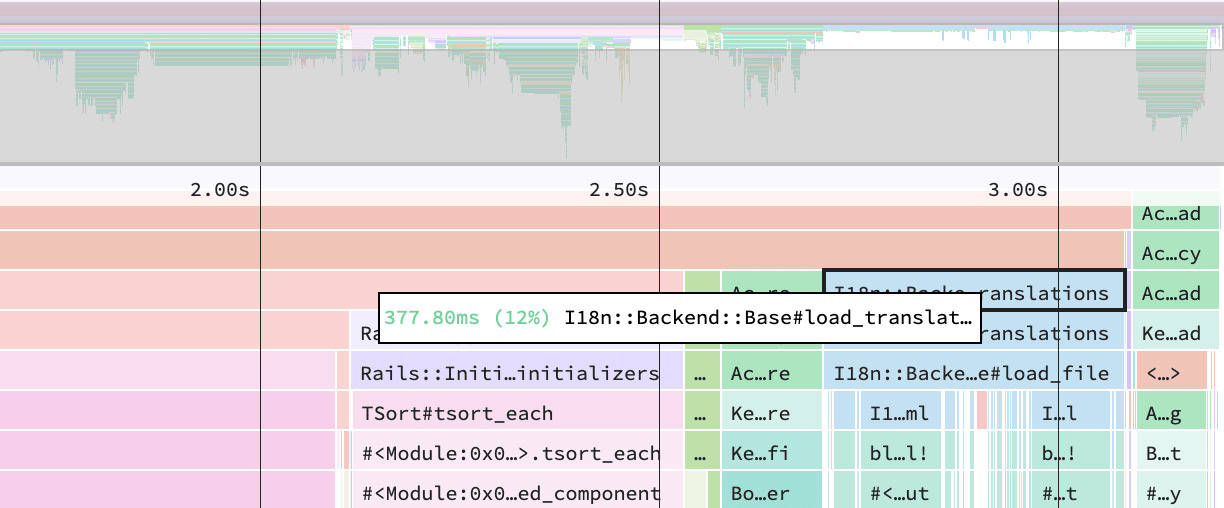Click the 2.00s time axis marker
The width and height of the screenshot is (1224, 508).
coord(219,190)
